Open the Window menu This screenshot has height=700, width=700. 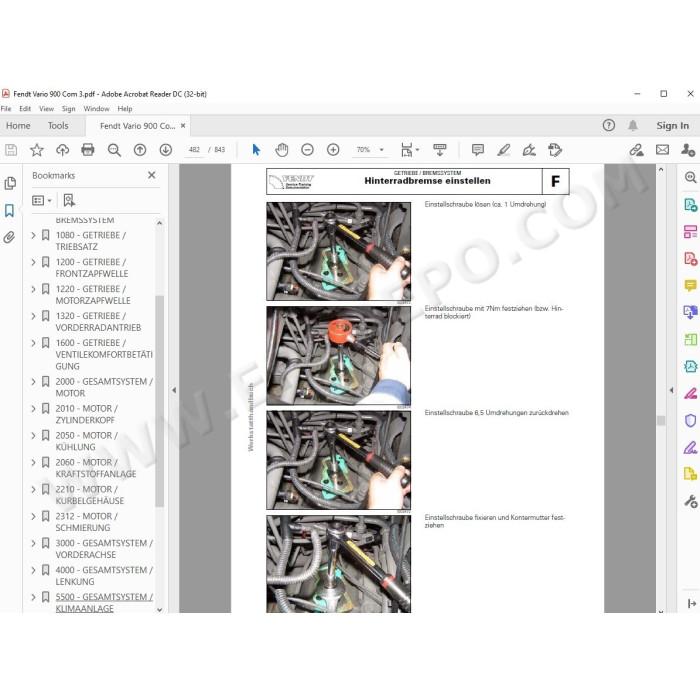pos(96,108)
